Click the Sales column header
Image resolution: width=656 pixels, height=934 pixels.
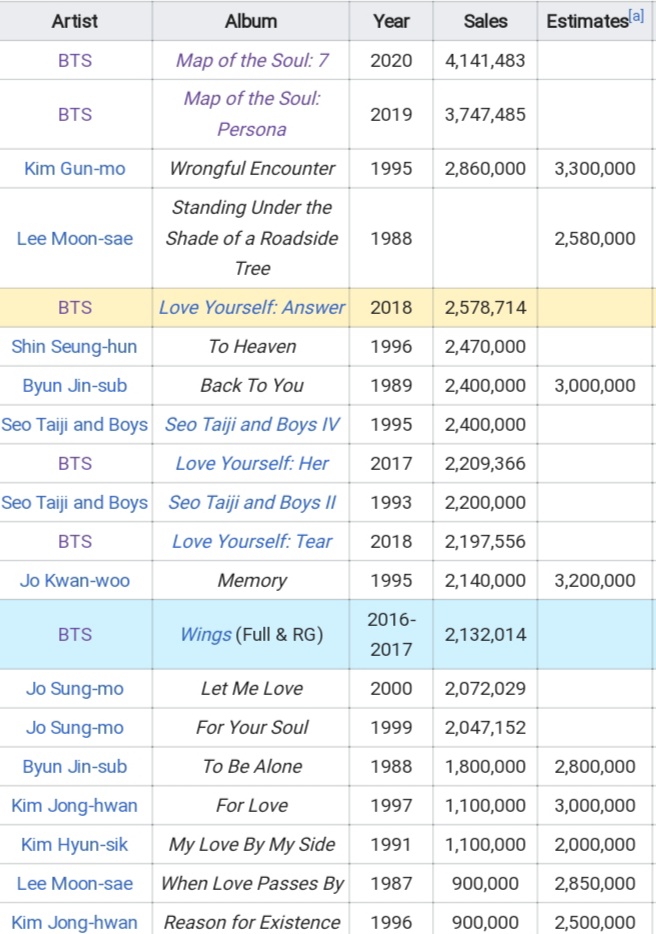485,21
